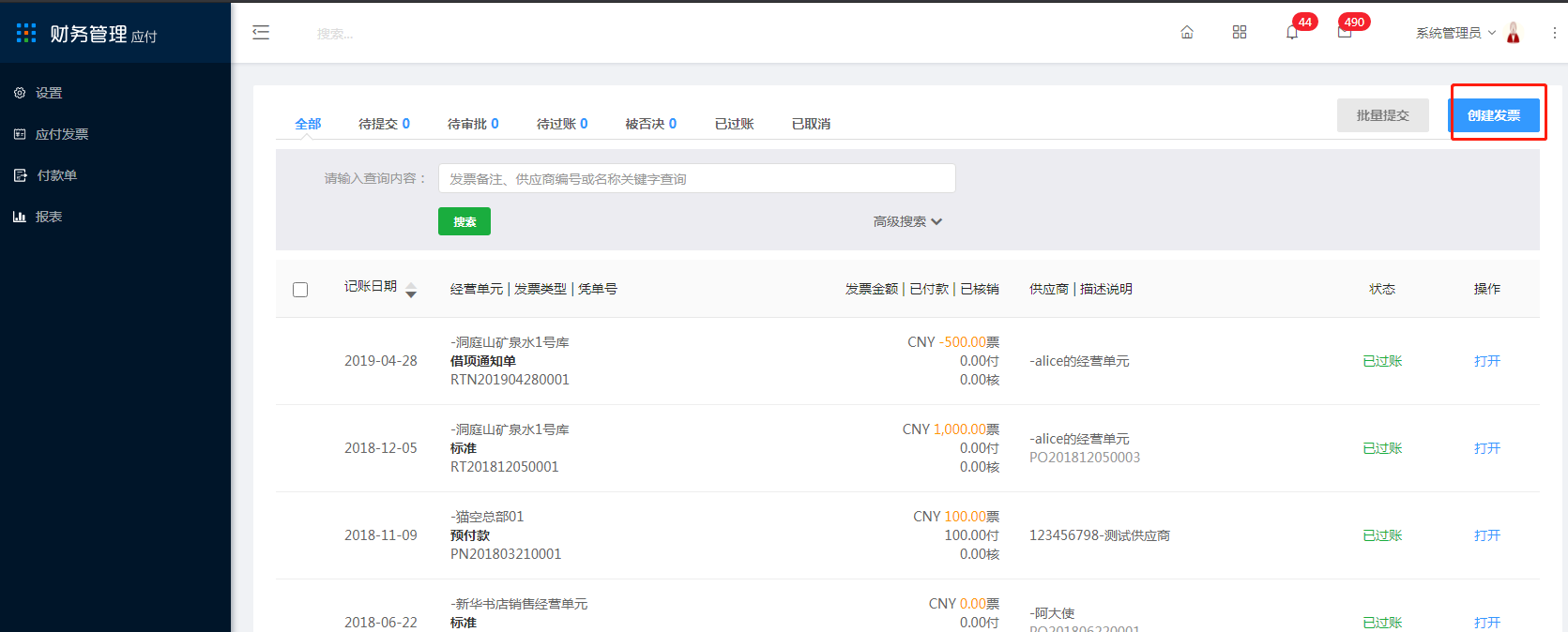Click amount CNY 1,000.00票
The height and width of the screenshot is (632, 1568).
951,429
